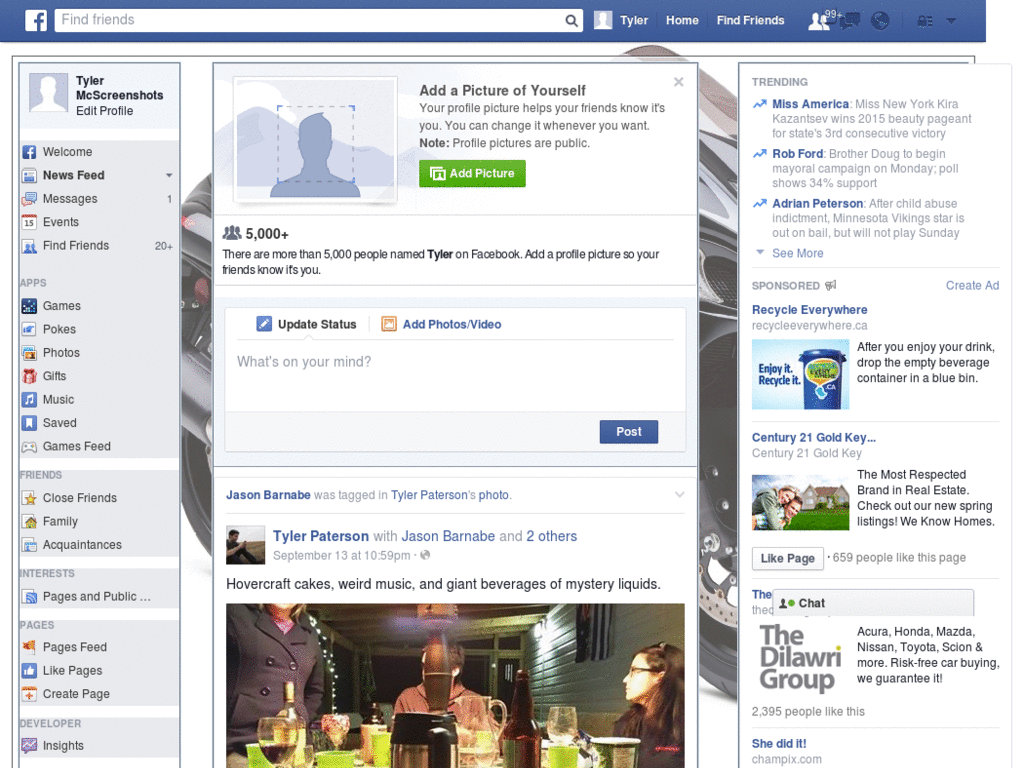
Task: Open the Chat bar
Action: point(873,603)
